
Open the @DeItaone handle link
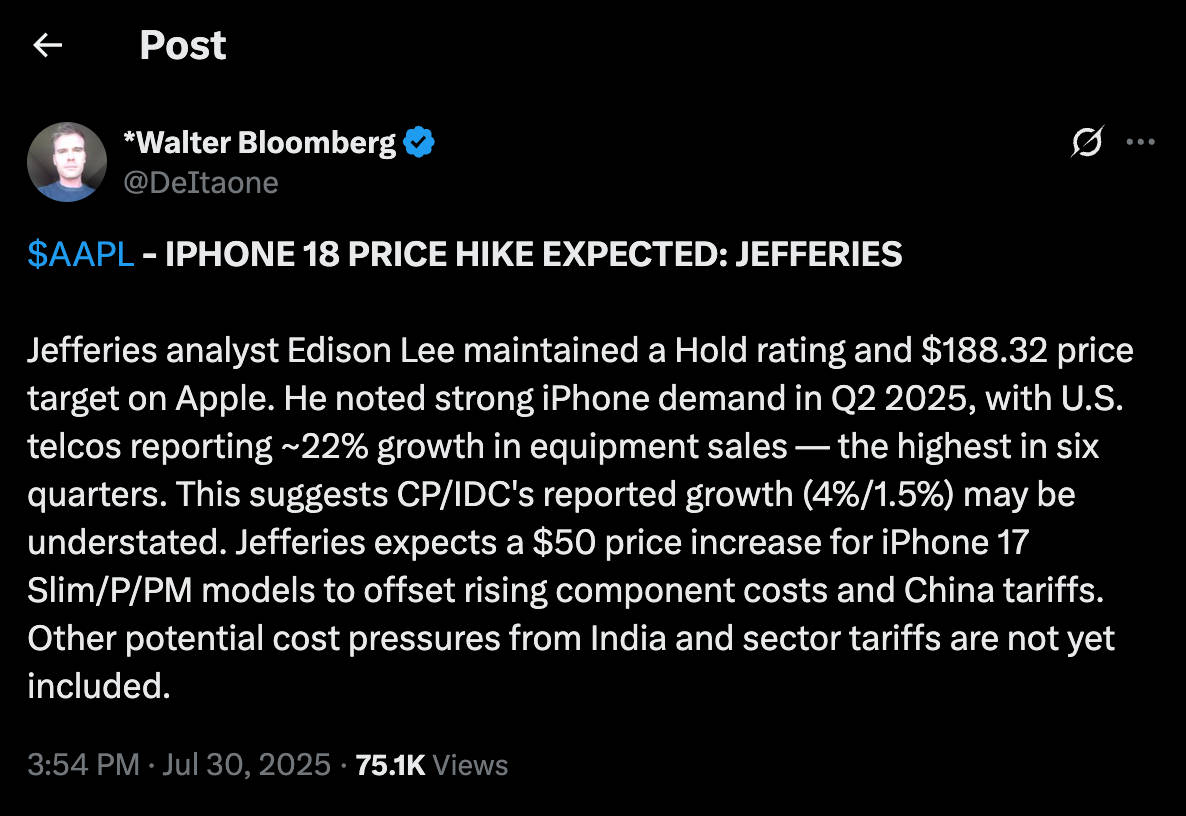click(200, 182)
